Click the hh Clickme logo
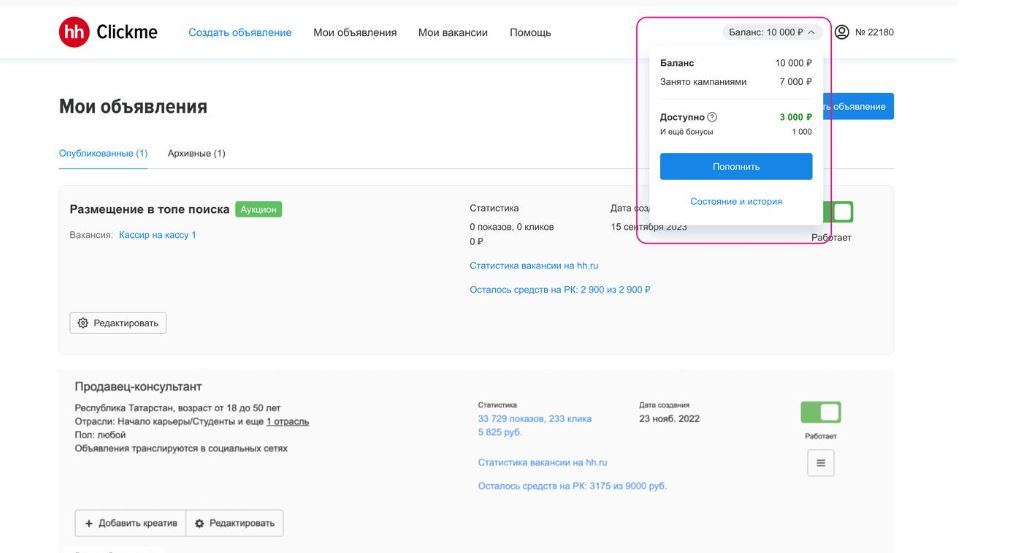The height and width of the screenshot is (553, 1024). [x=108, y=32]
